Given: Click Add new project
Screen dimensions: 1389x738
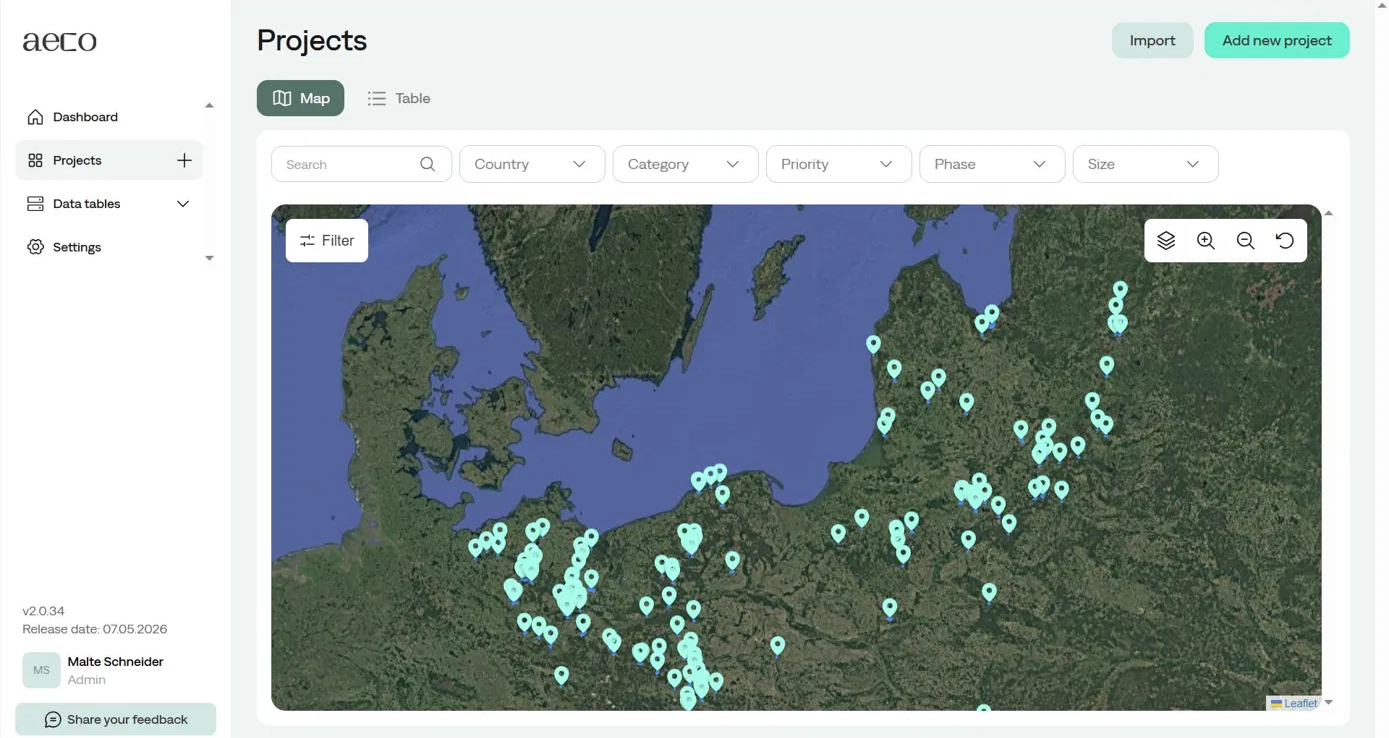Looking at the screenshot, I should [1277, 40].
